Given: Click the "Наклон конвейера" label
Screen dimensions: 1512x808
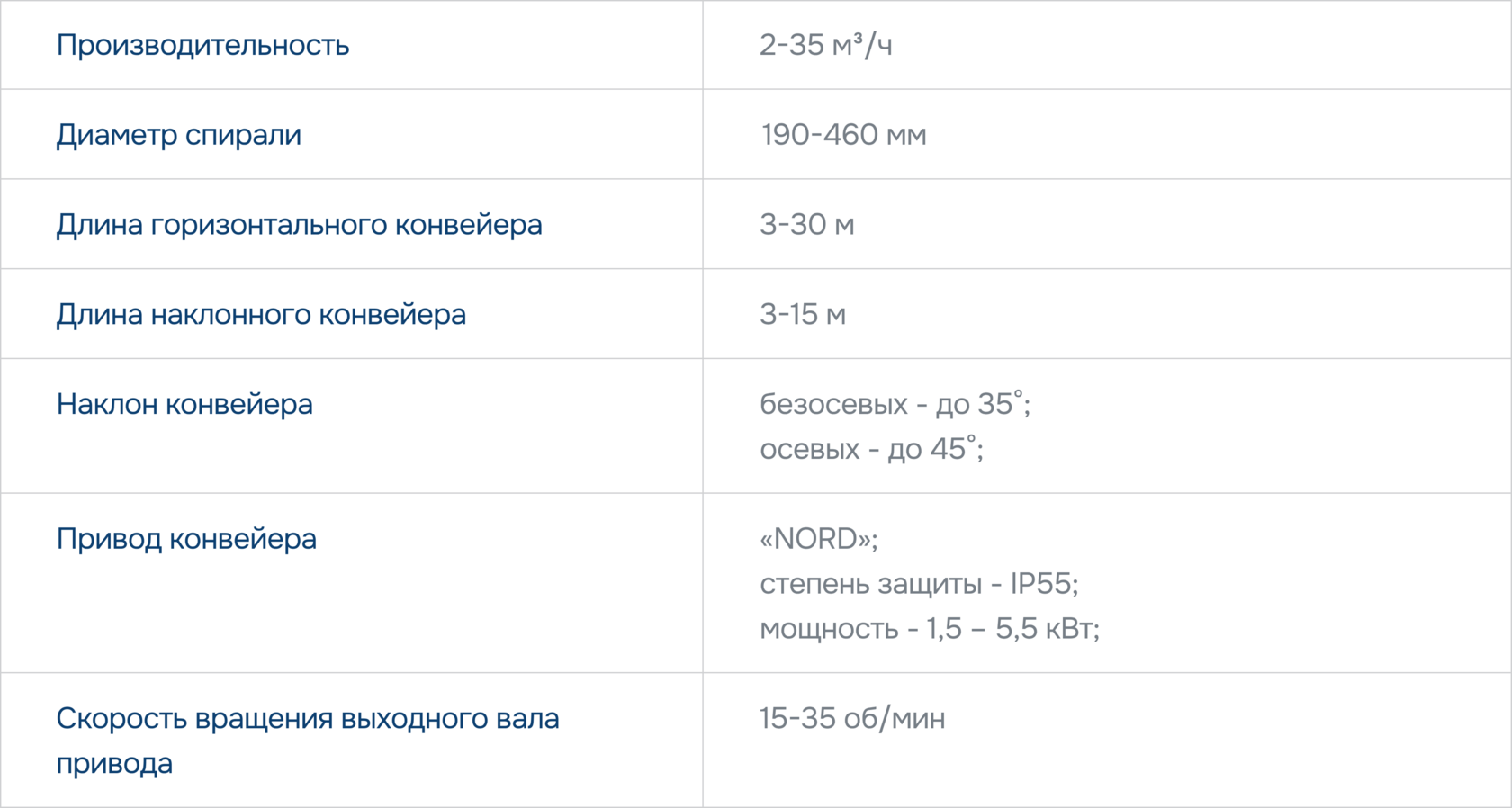Looking at the screenshot, I should point(184,405).
